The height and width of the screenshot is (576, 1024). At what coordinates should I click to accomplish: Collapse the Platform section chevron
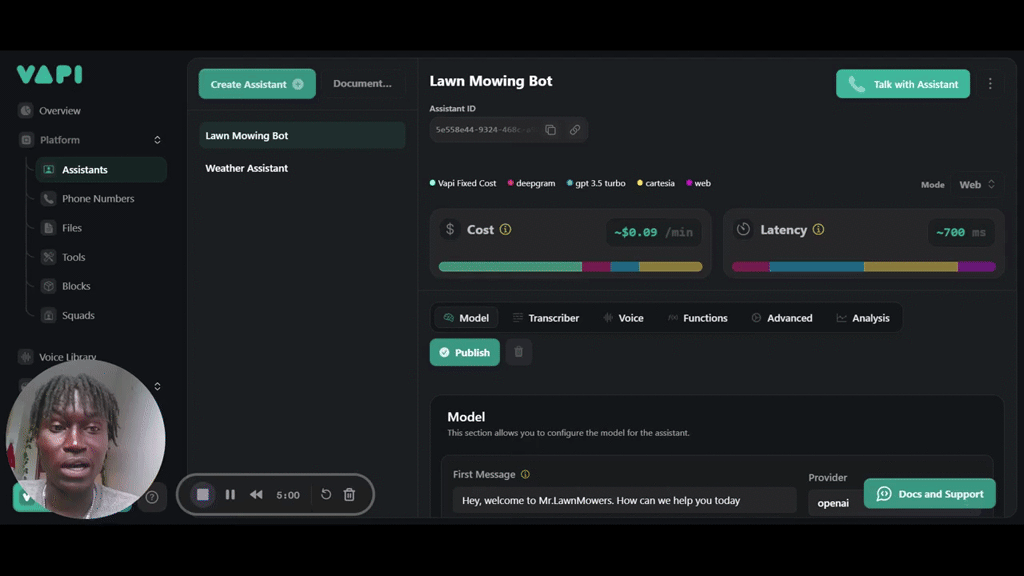156,140
